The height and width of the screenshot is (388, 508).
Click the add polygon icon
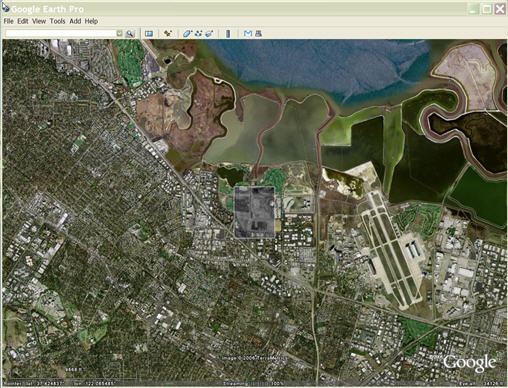188,33
